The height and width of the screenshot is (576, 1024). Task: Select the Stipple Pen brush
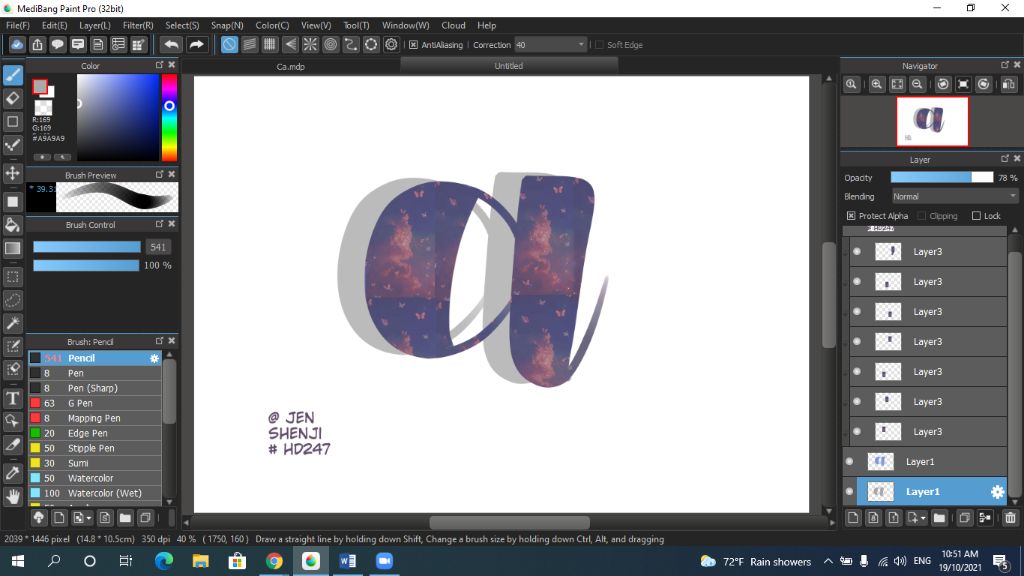pos(95,448)
